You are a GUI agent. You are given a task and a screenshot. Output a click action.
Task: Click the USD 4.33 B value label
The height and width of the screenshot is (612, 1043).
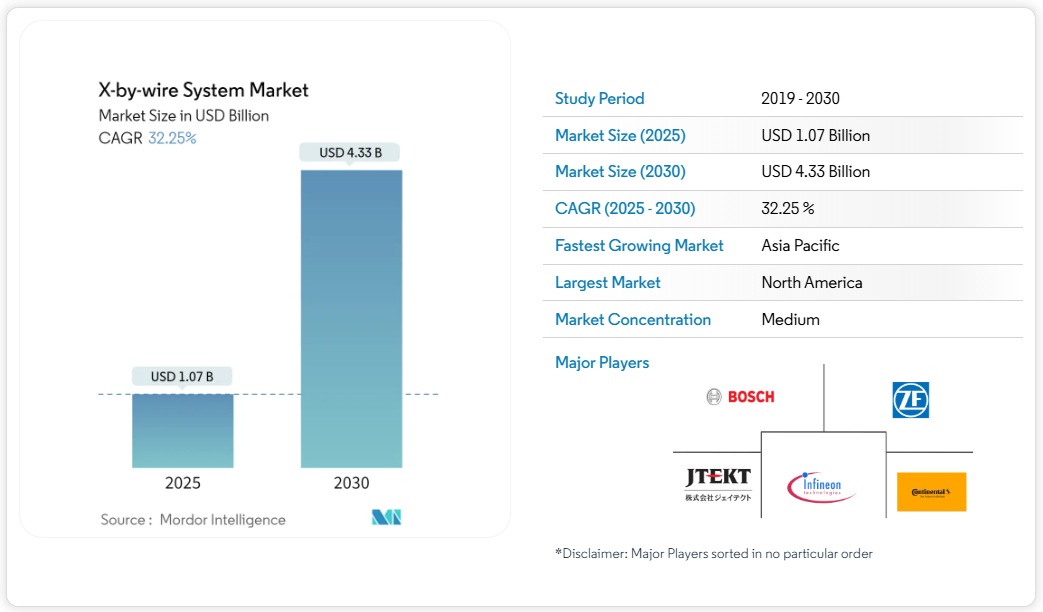pyautogui.click(x=351, y=153)
